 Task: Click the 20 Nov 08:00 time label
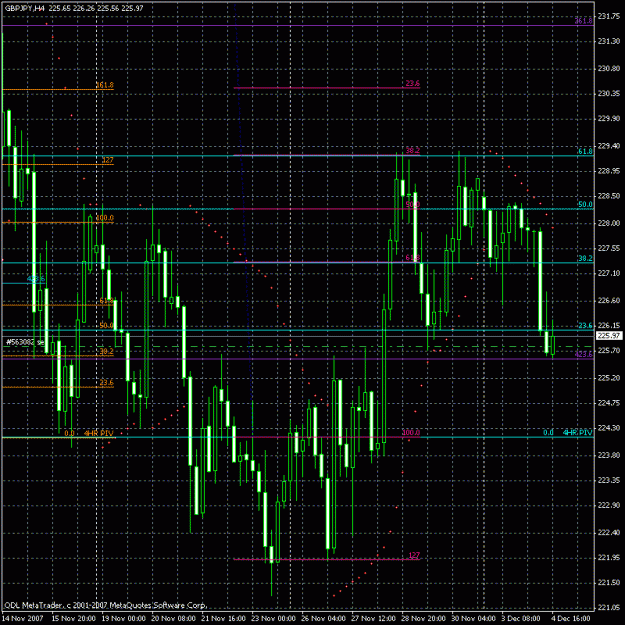pos(173,619)
